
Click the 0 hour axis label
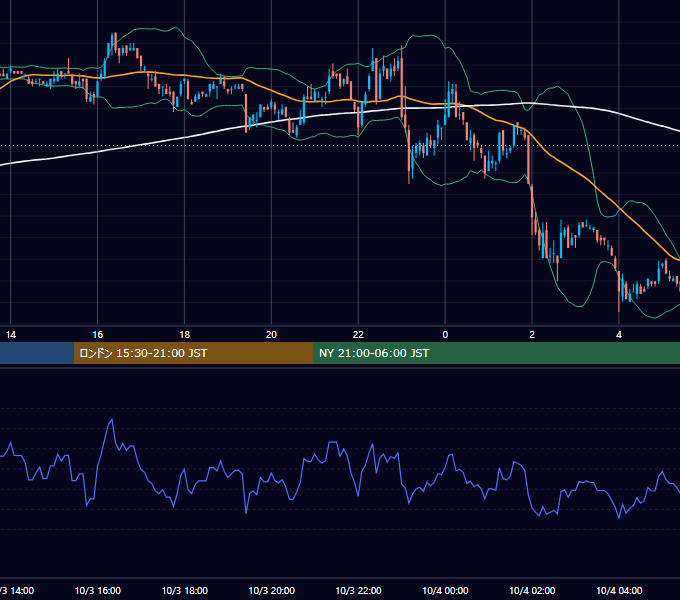coord(445,335)
